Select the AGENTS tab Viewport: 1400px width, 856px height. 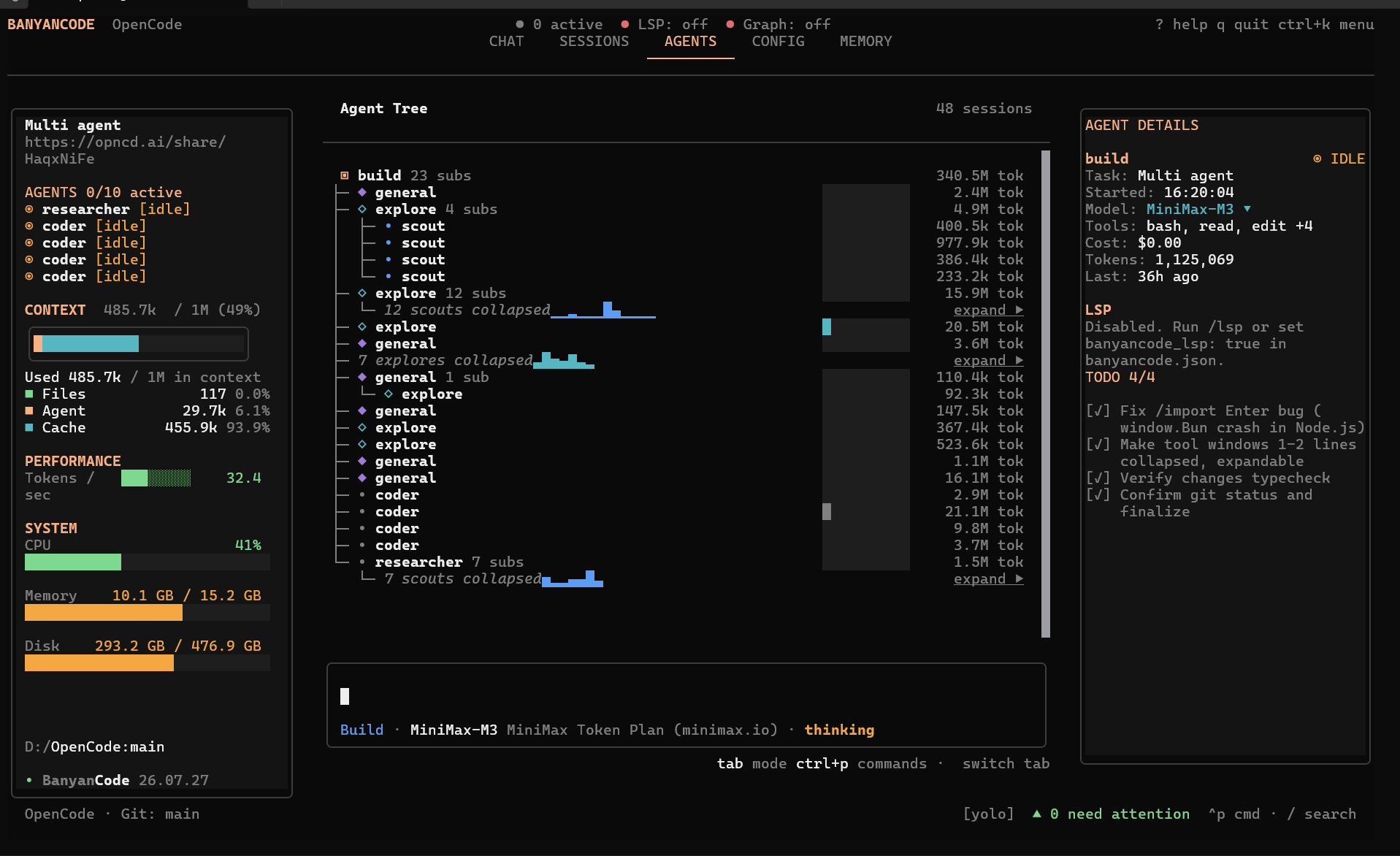coord(690,42)
